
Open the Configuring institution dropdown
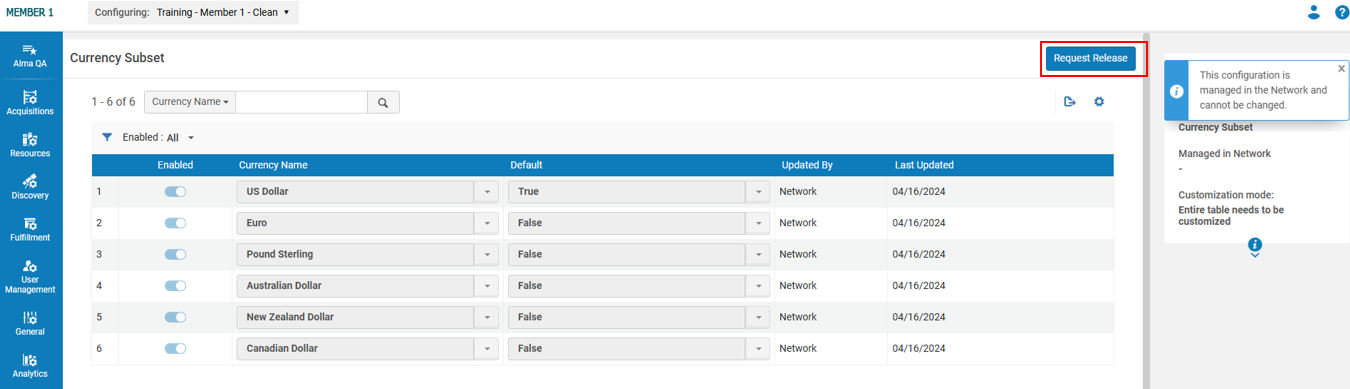(193, 12)
